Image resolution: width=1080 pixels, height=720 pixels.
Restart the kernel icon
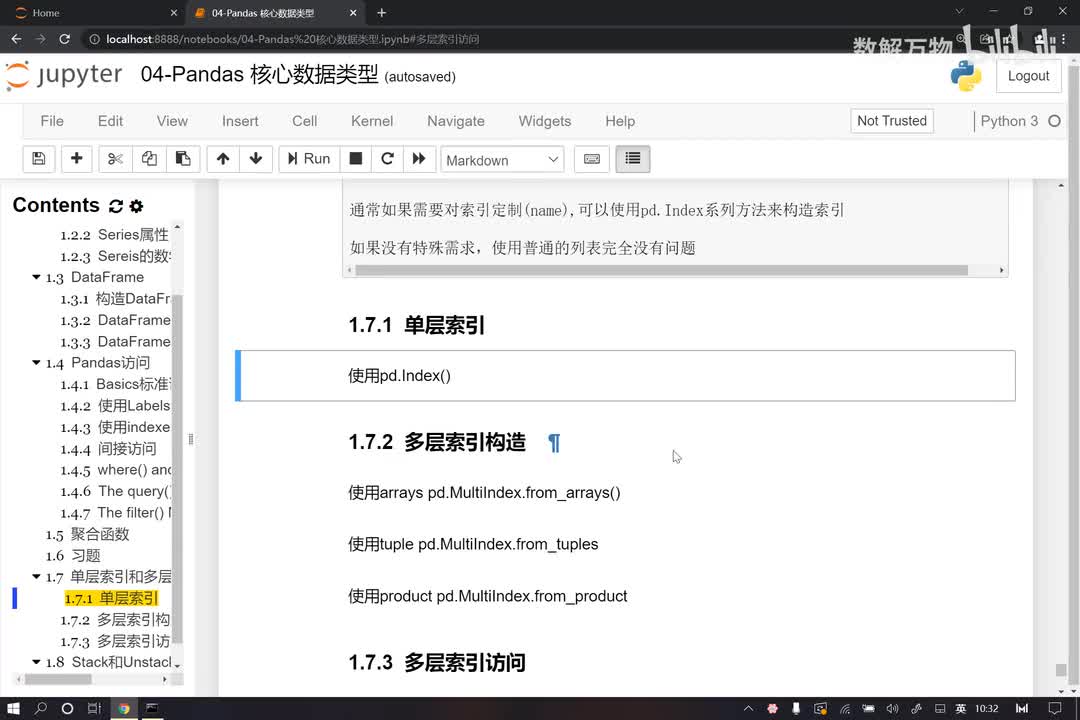click(387, 159)
